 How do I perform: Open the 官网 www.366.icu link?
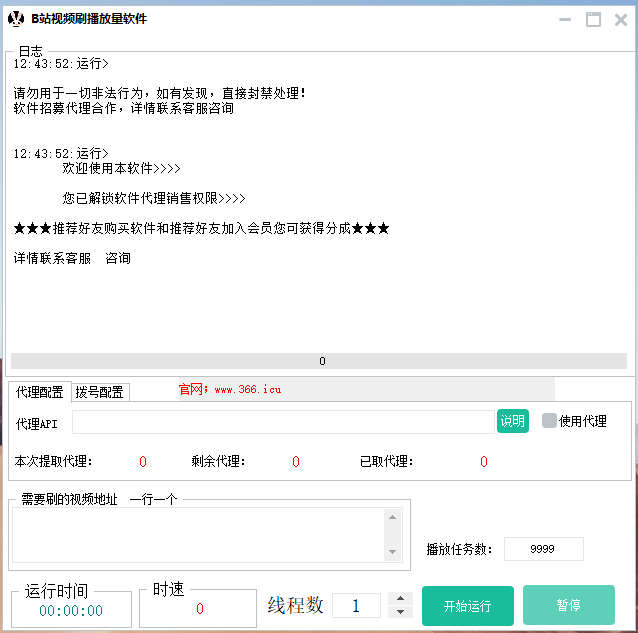230,389
